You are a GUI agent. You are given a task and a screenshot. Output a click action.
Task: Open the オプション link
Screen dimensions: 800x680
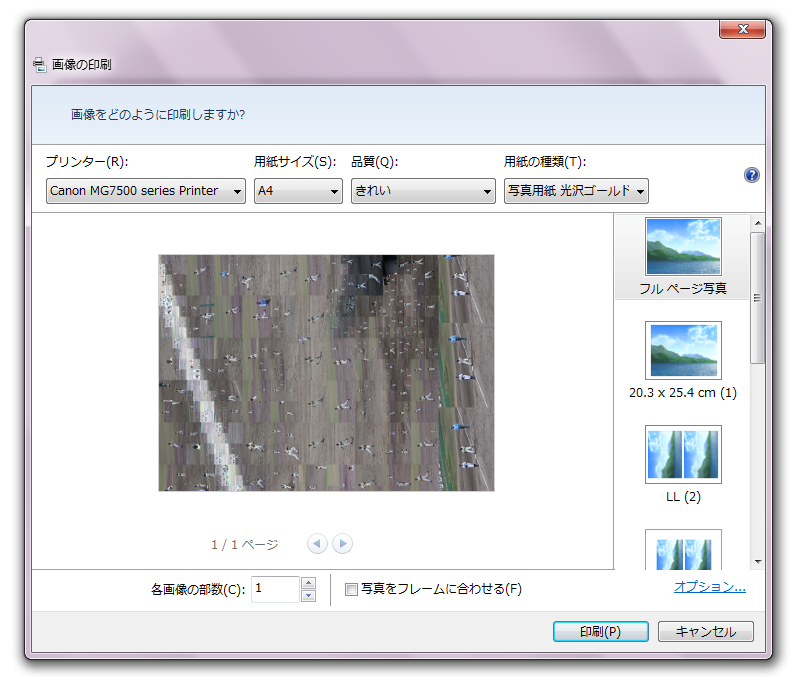tap(710, 587)
